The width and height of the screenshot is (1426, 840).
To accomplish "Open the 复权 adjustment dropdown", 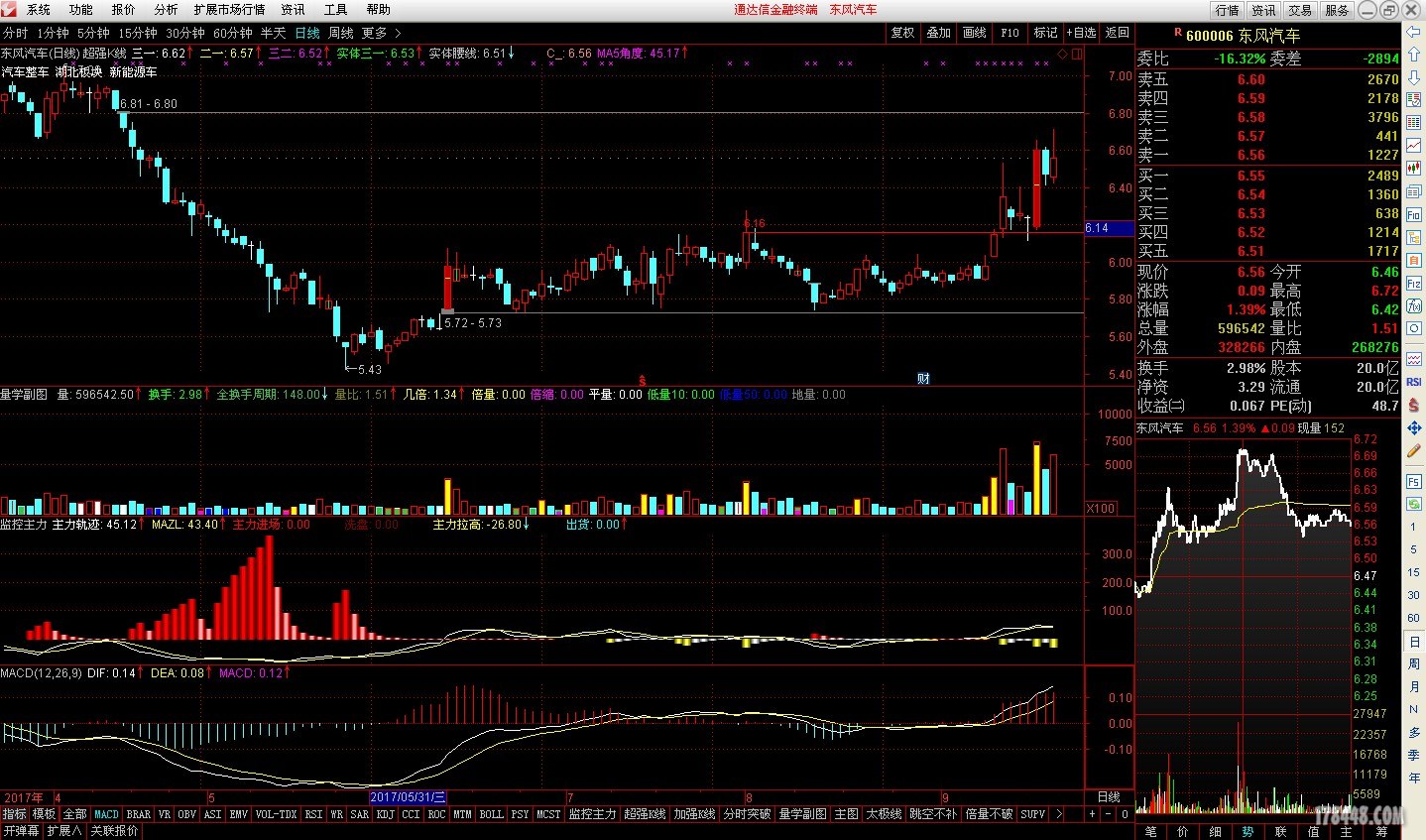I will tap(902, 33).
